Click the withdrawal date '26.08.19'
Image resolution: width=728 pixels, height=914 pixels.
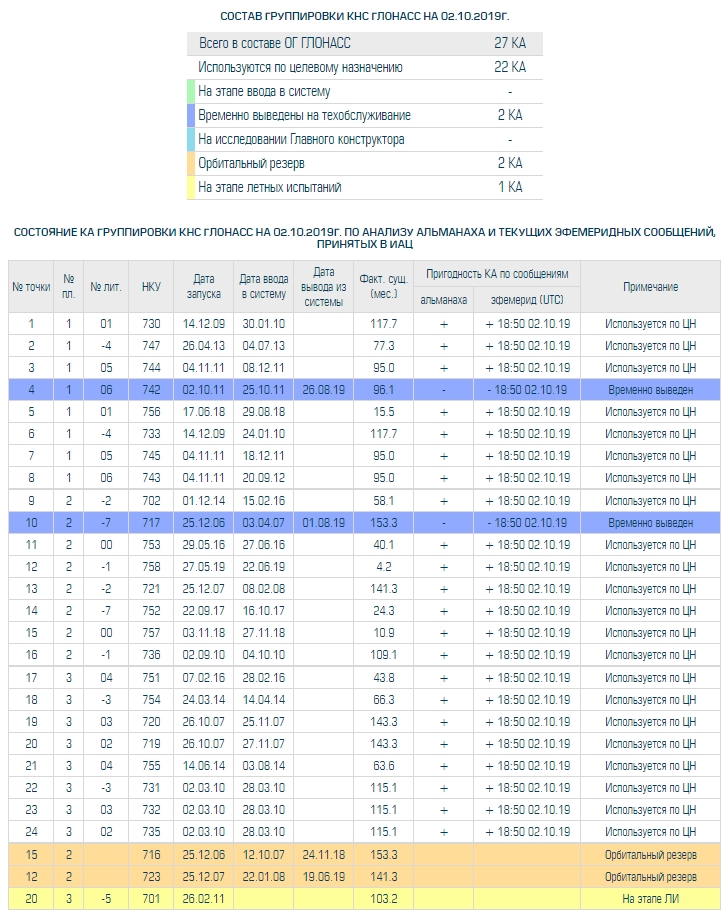click(x=323, y=390)
